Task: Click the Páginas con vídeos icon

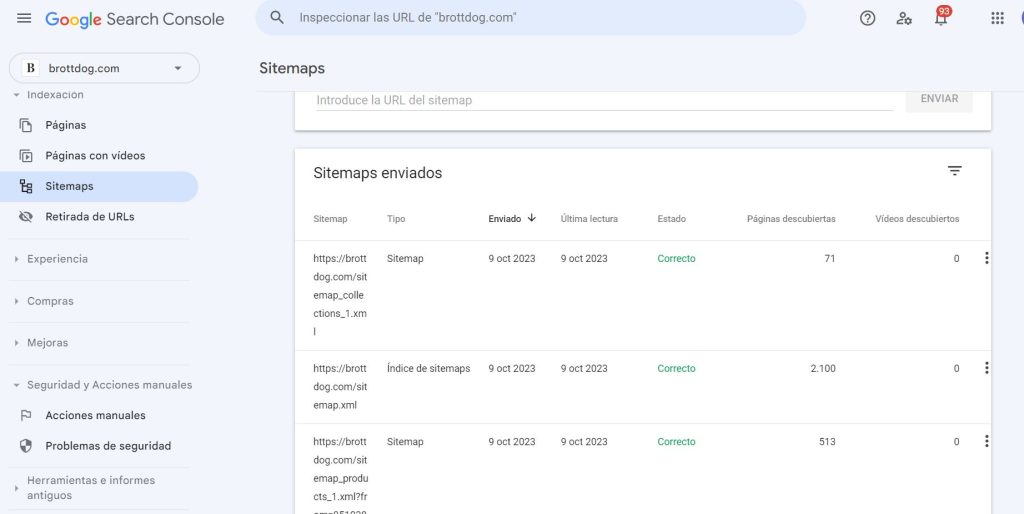Action: (x=25, y=155)
